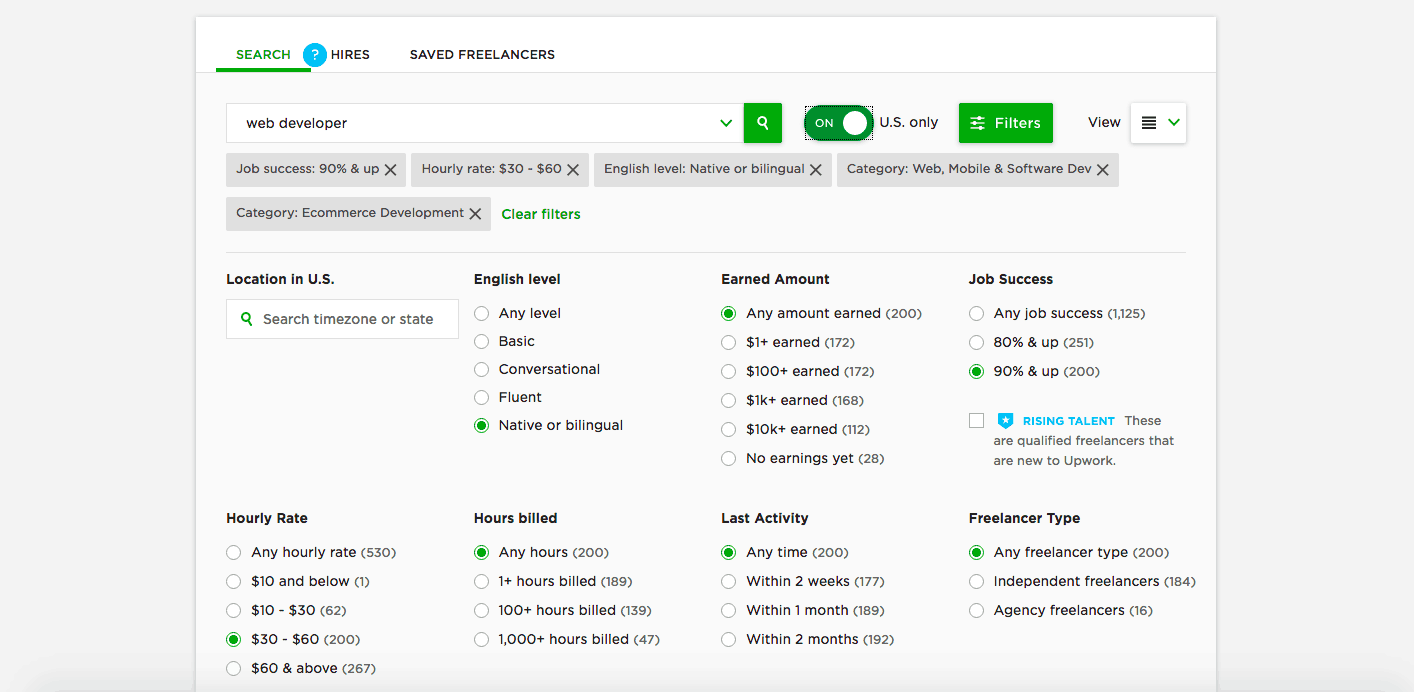Image resolution: width=1414 pixels, height=692 pixels.
Task: Click the Rising Talent badge icon
Action: pos(1005,421)
